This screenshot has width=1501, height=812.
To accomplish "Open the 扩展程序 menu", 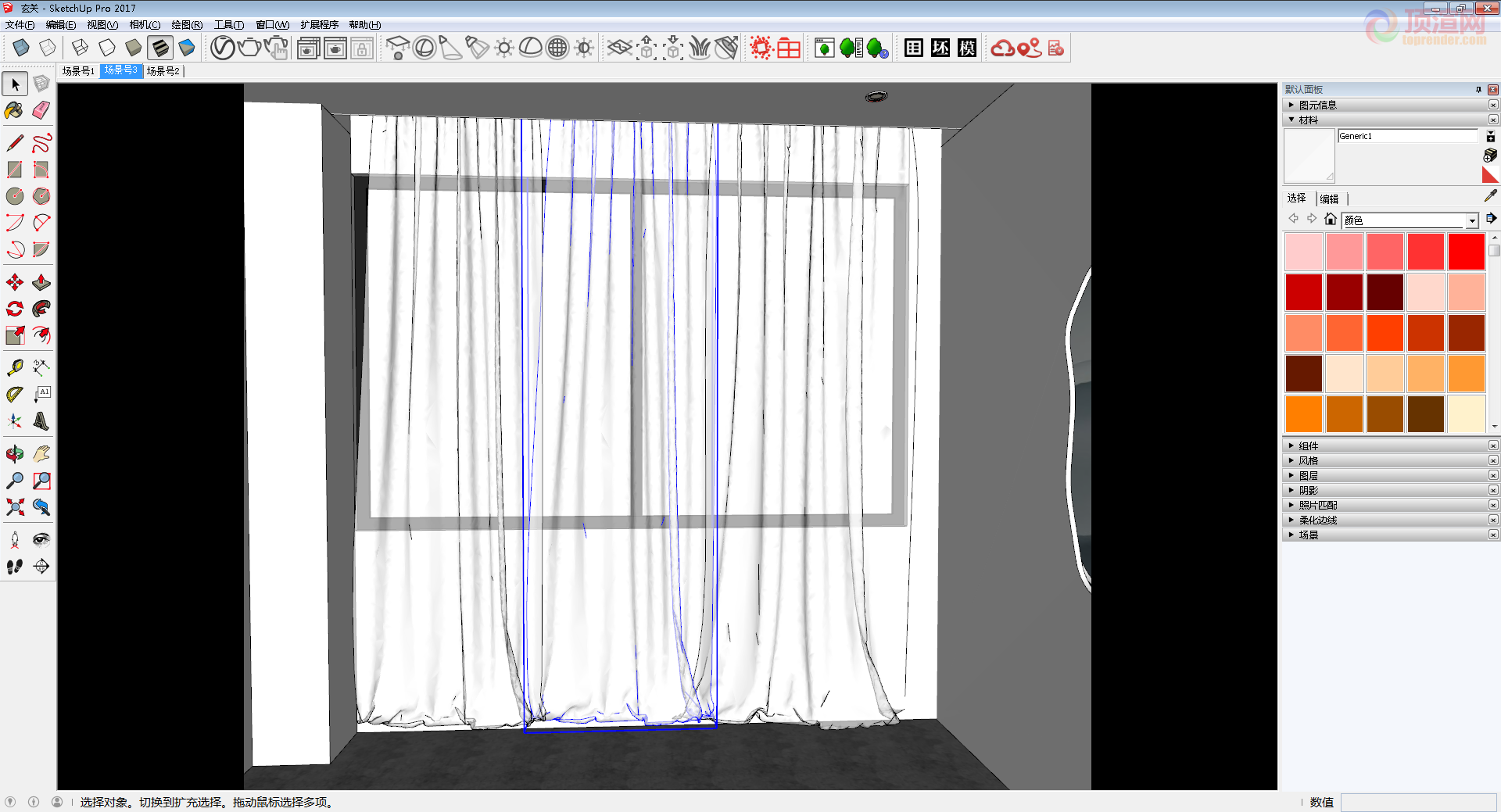I will click(319, 25).
